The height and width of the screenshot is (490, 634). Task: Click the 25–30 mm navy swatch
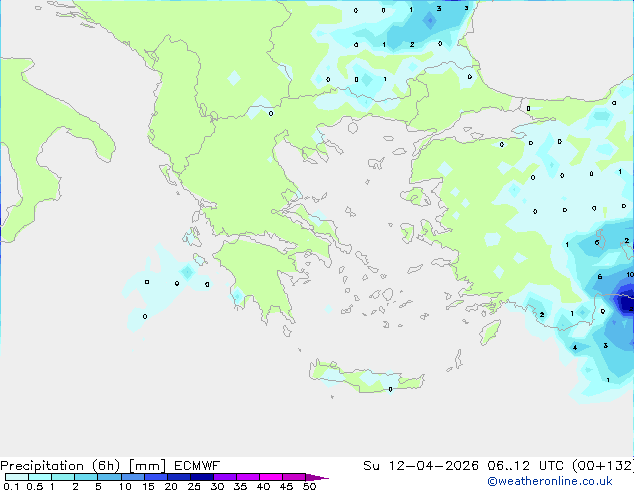[x=201, y=477]
